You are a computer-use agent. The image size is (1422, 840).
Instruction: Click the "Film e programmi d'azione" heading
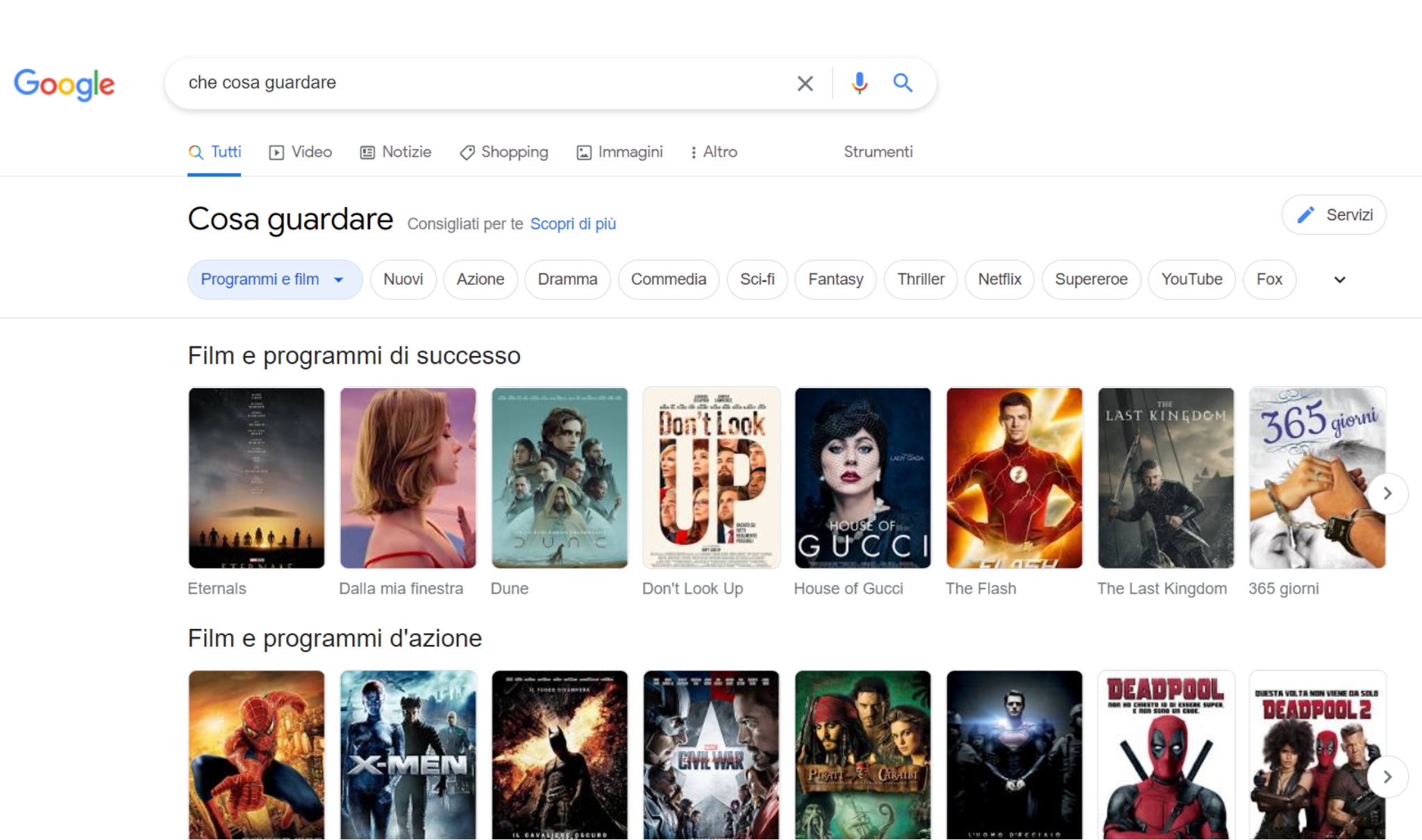click(335, 639)
